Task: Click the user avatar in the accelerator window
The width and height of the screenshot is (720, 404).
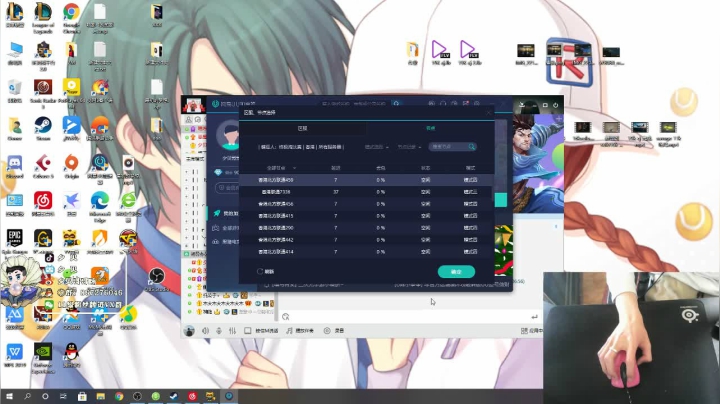Action: point(228,135)
